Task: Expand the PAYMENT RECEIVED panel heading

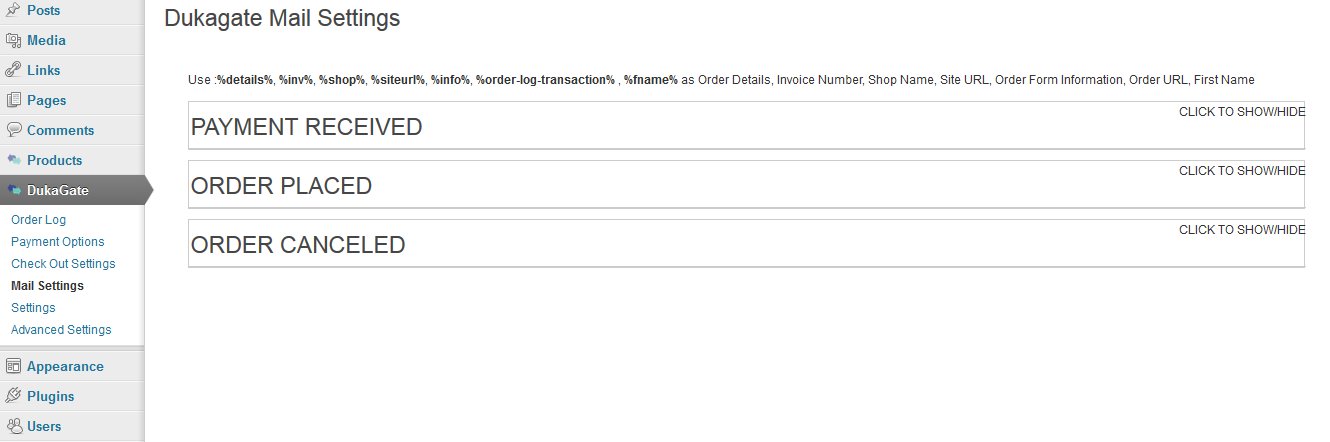Action: [x=306, y=127]
